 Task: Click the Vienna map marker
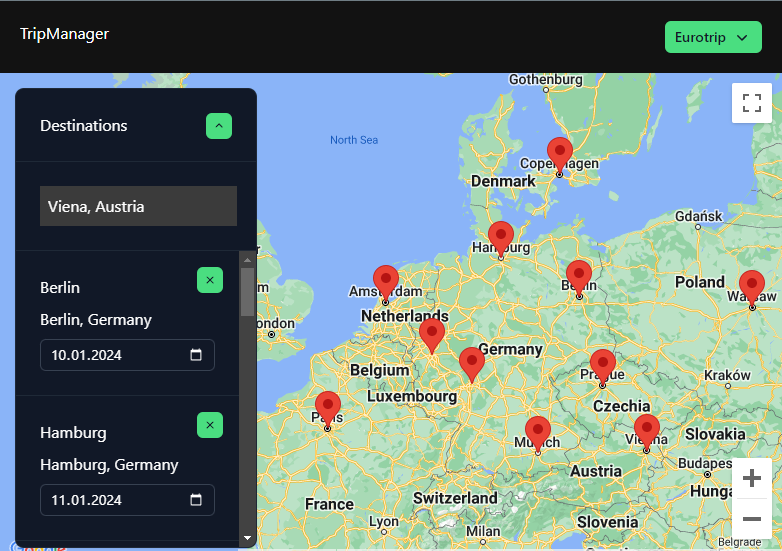pyautogui.click(x=647, y=432)
